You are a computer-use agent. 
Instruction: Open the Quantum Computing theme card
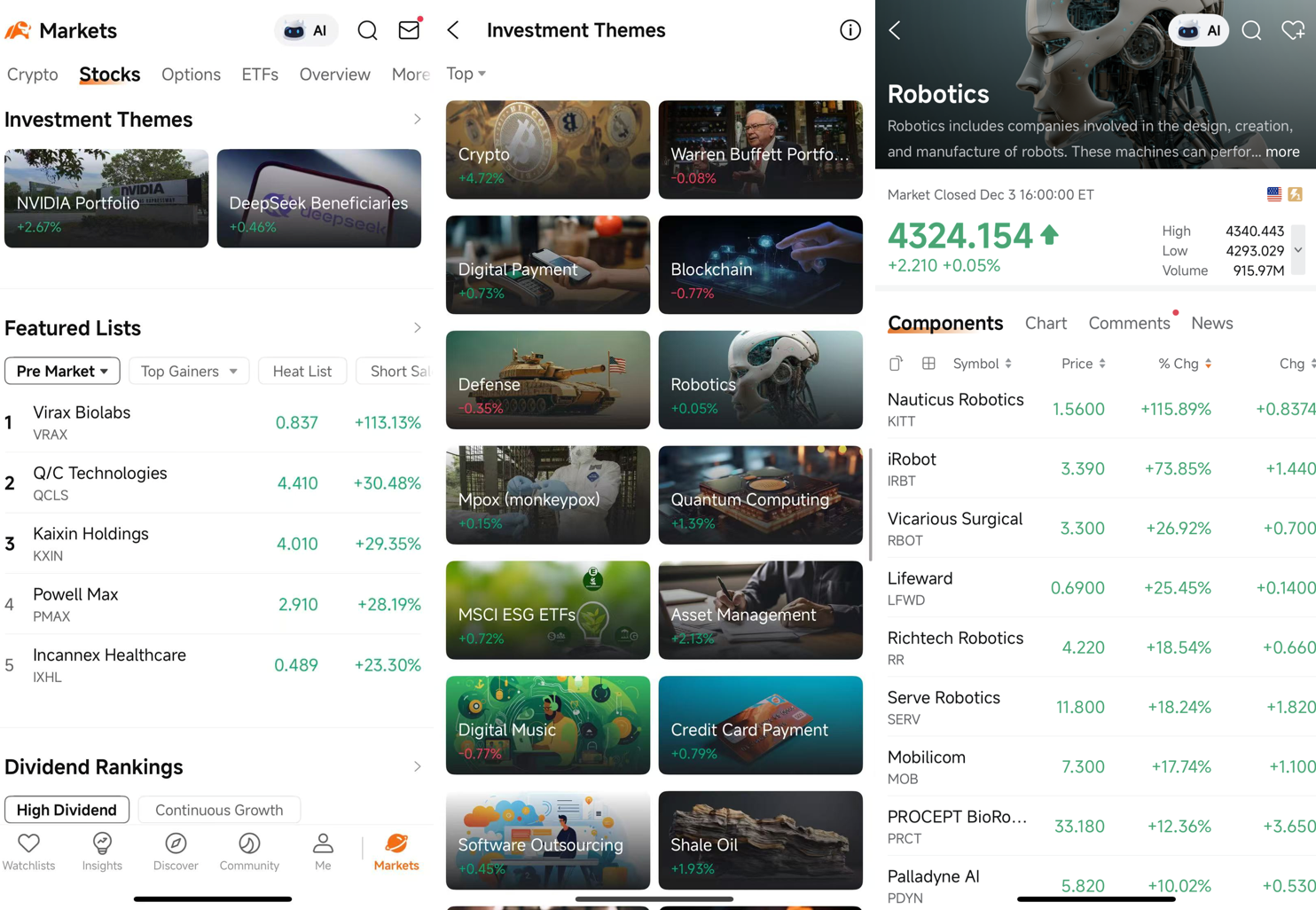point(761,495)
